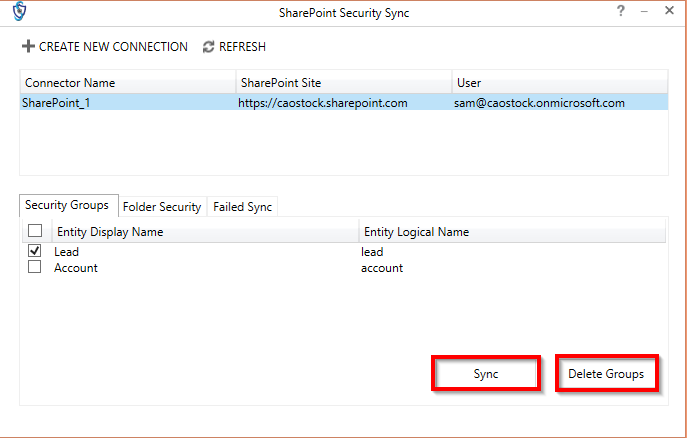Click the plus icon for new connection
This screenshot has height=438, width=687.
[28, 46]
